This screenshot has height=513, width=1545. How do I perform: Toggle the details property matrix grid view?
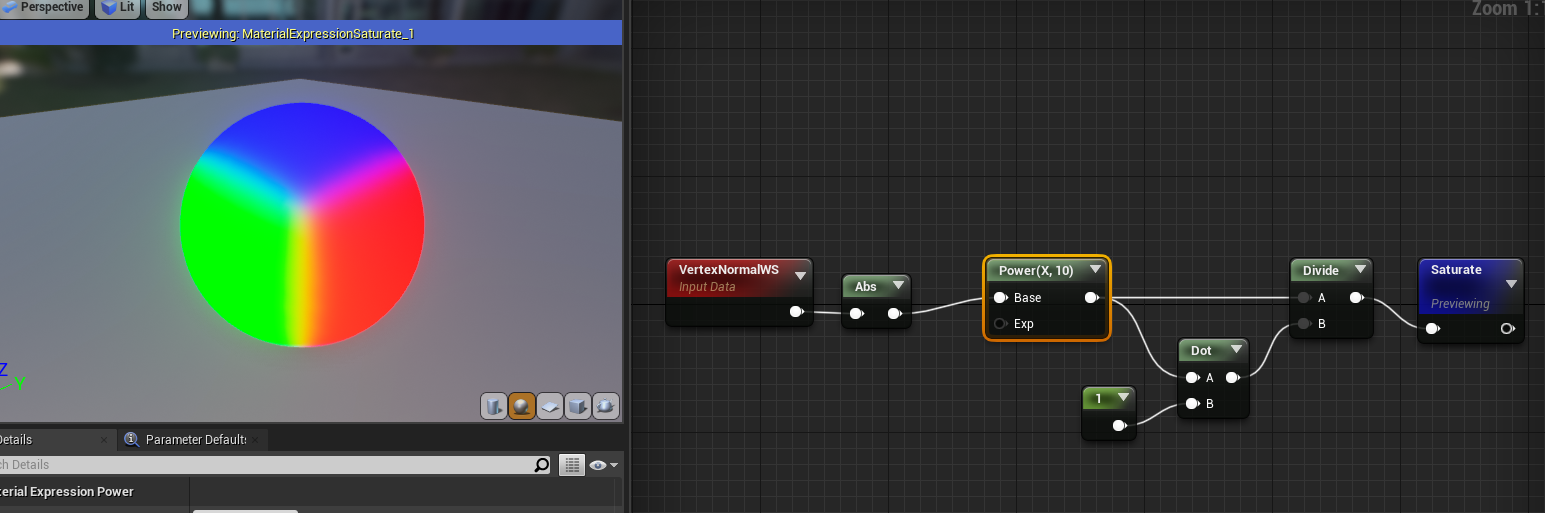point(571,465)
